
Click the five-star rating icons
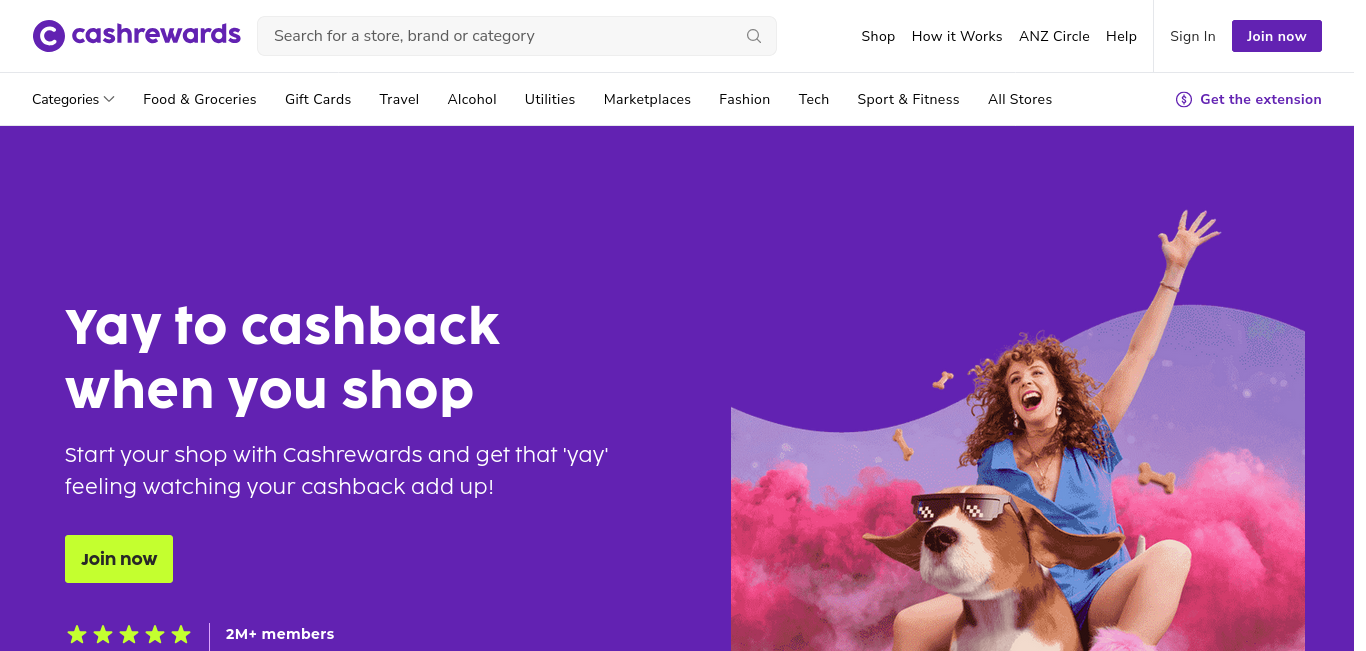(x=129, y=634)
